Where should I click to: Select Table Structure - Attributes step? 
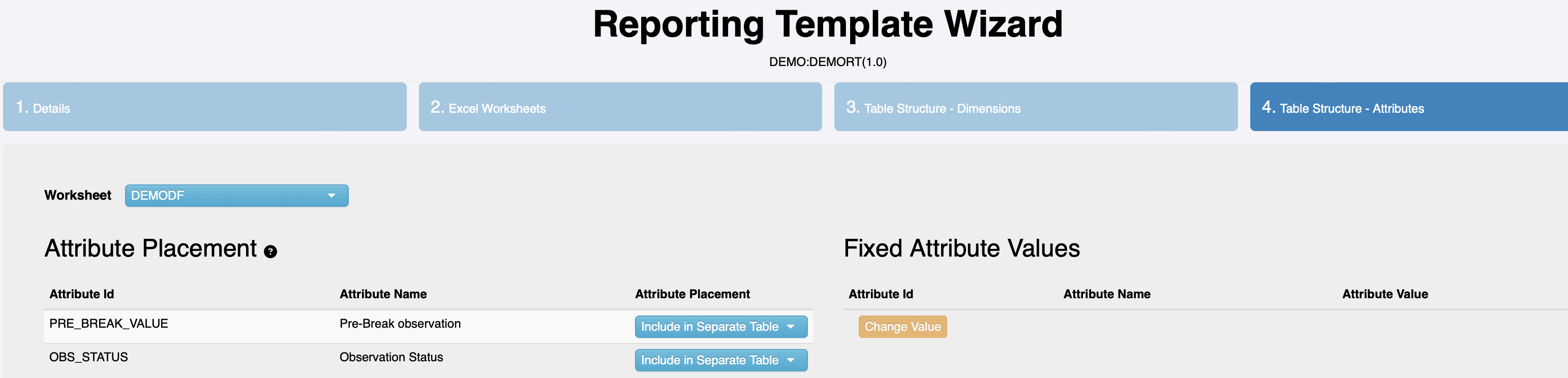[x=1408, y=107]
